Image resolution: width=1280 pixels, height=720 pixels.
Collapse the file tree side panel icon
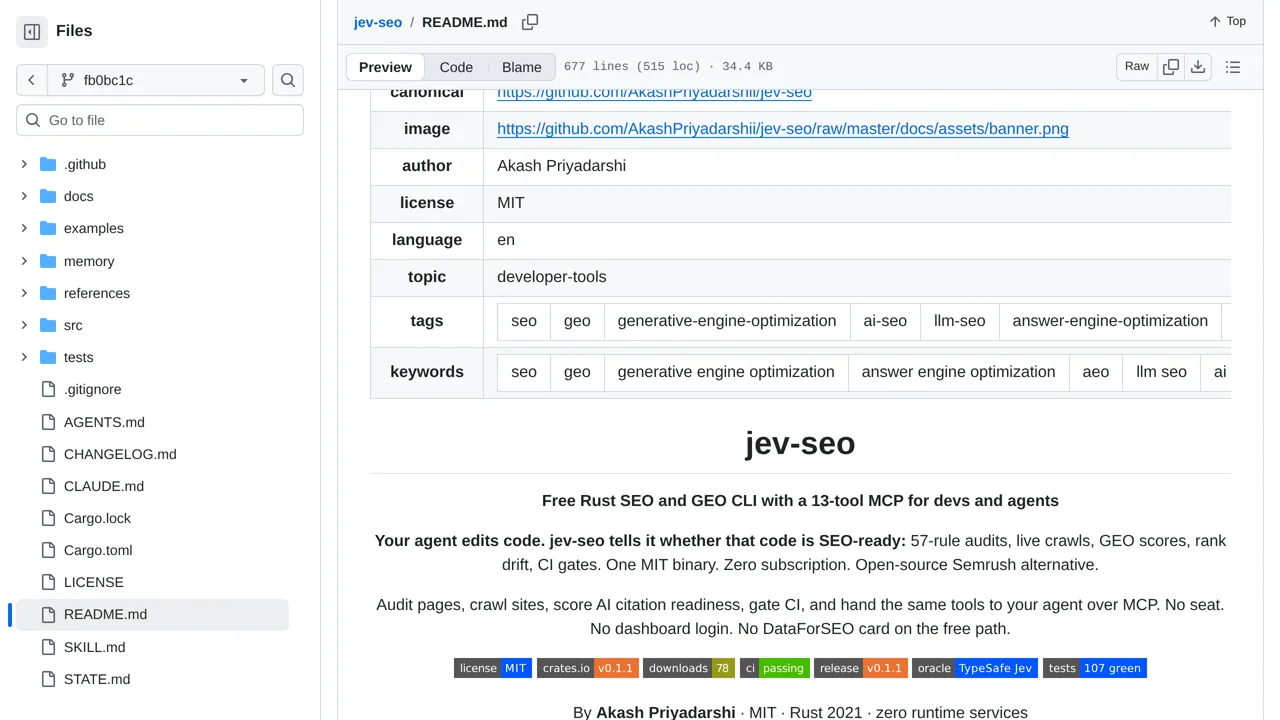point(32,32)
